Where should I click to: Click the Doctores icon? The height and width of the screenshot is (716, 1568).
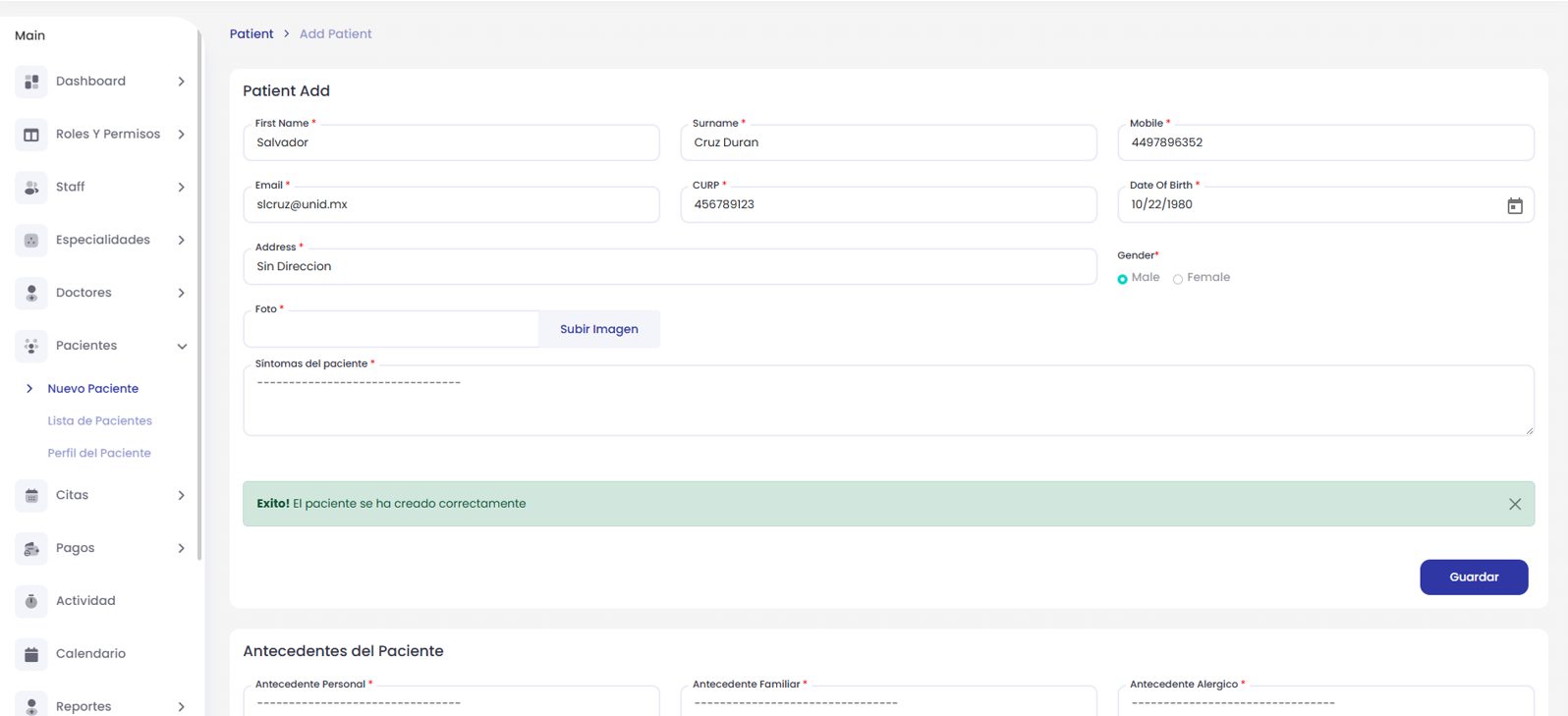click(31, 294)
